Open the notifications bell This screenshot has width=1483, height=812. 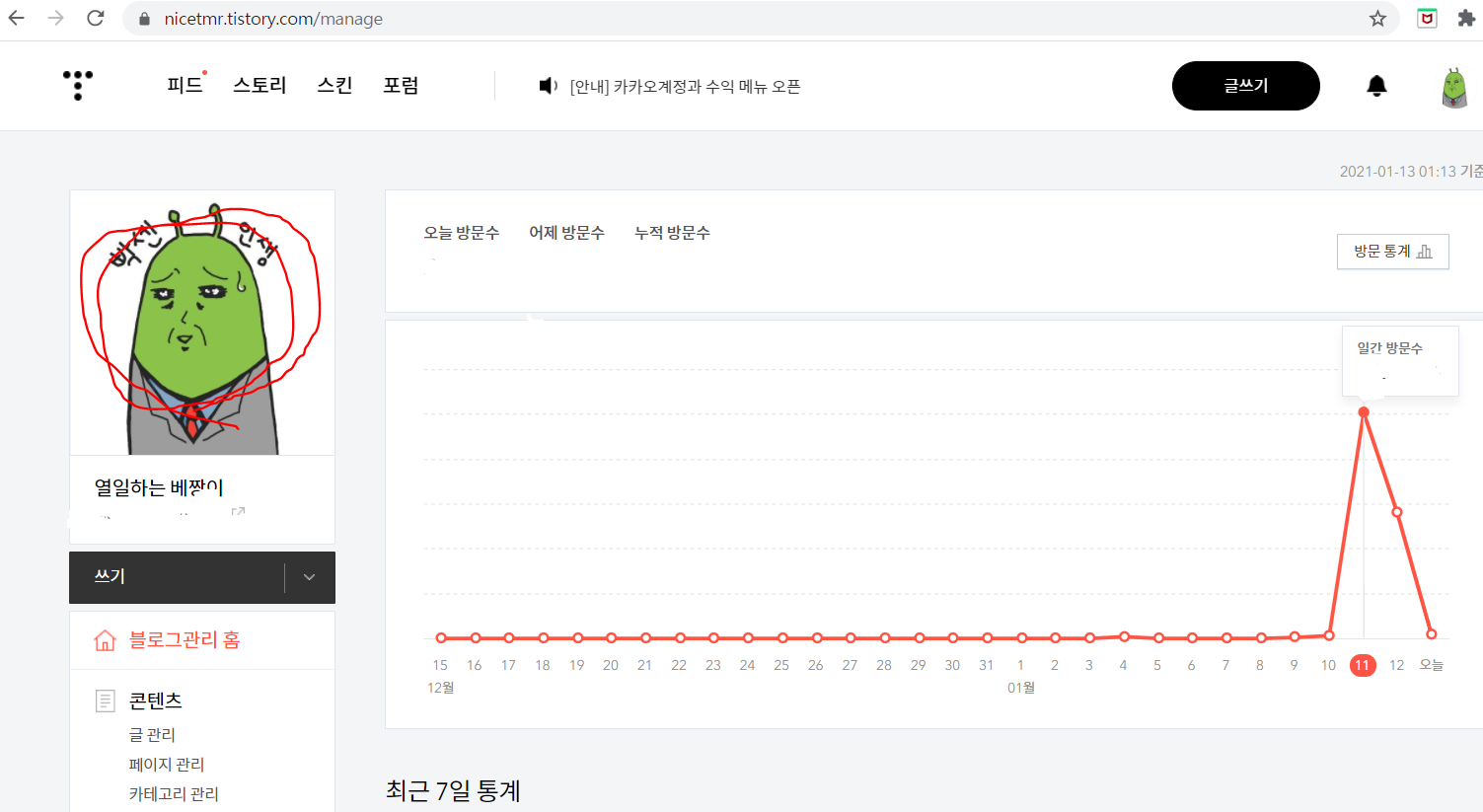tap(1376, 86)
